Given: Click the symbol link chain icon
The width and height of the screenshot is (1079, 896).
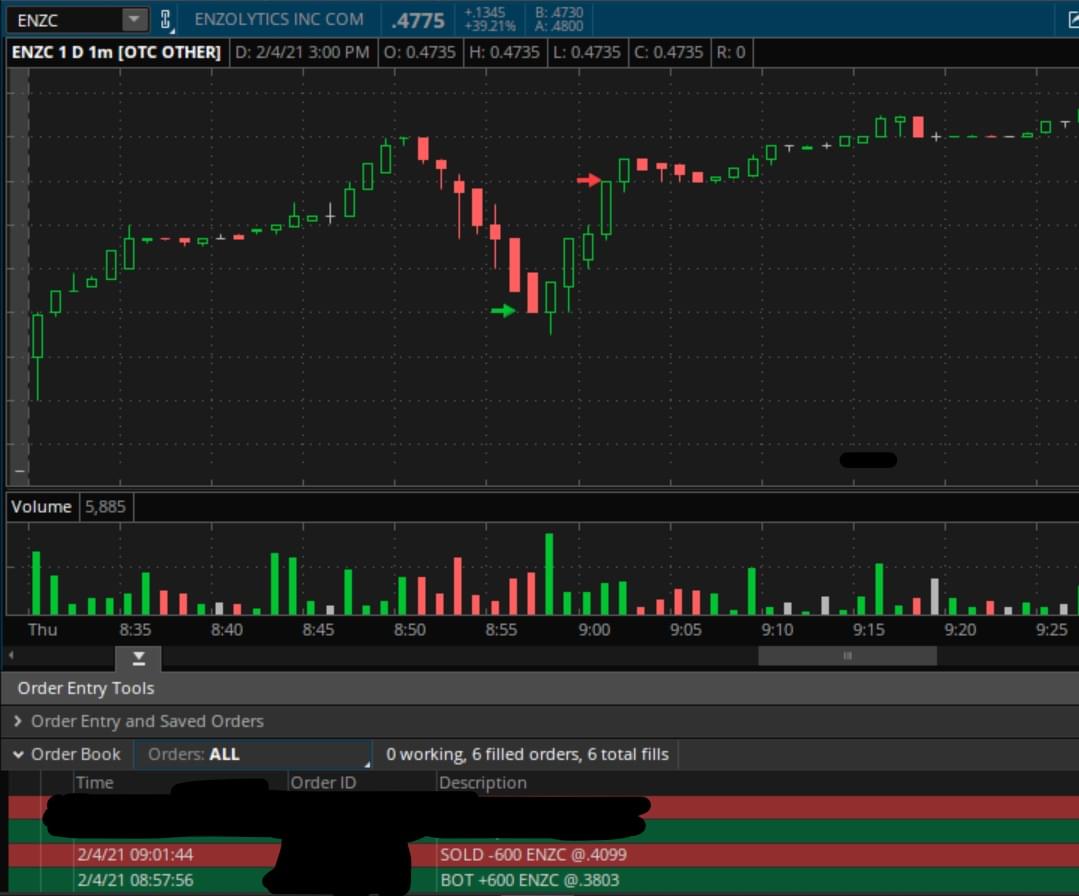Looking at the screenshot, I should tap(166, 20).
